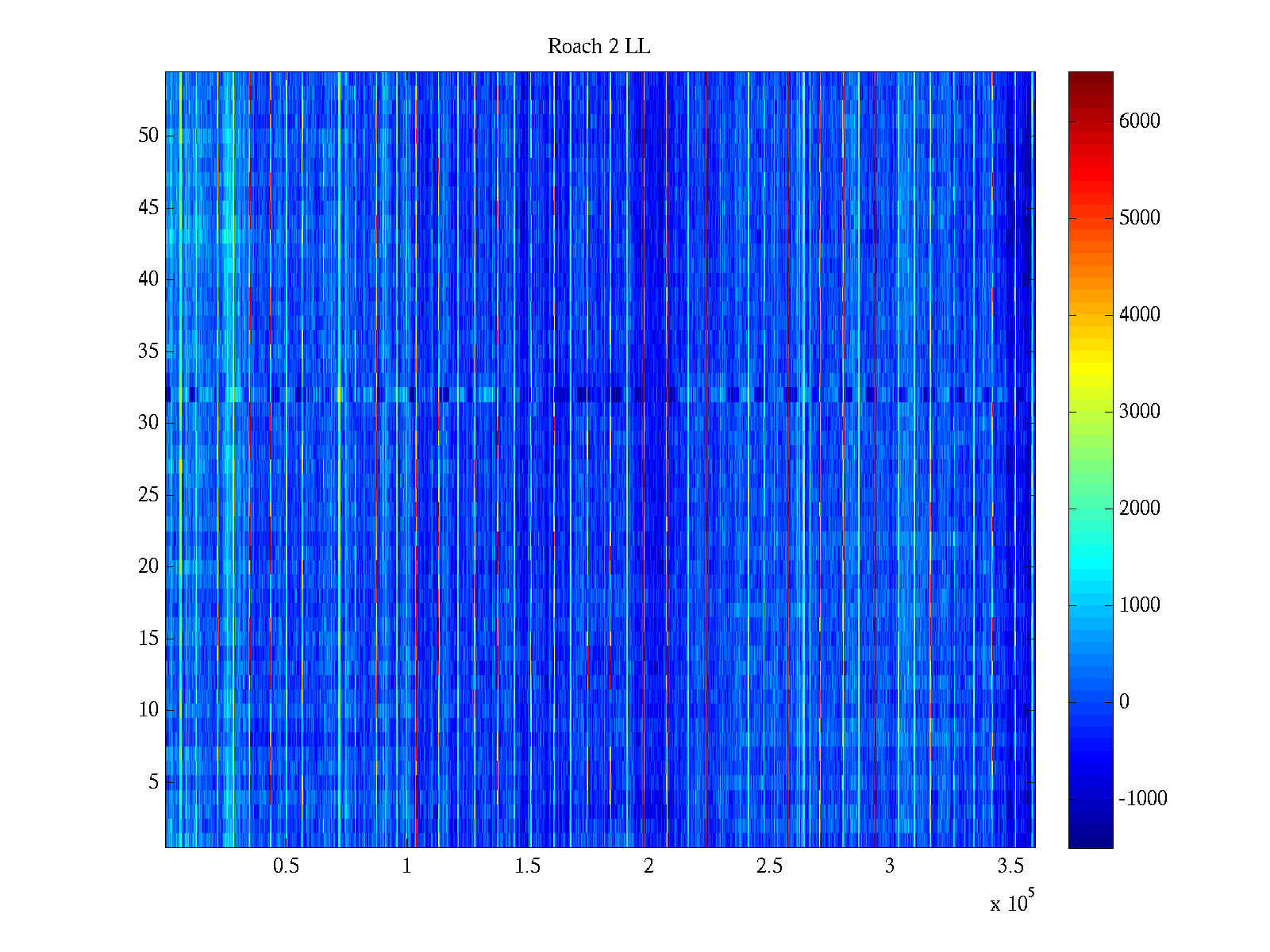Click the x-axis tick label 3

click(x=890, y=866)
